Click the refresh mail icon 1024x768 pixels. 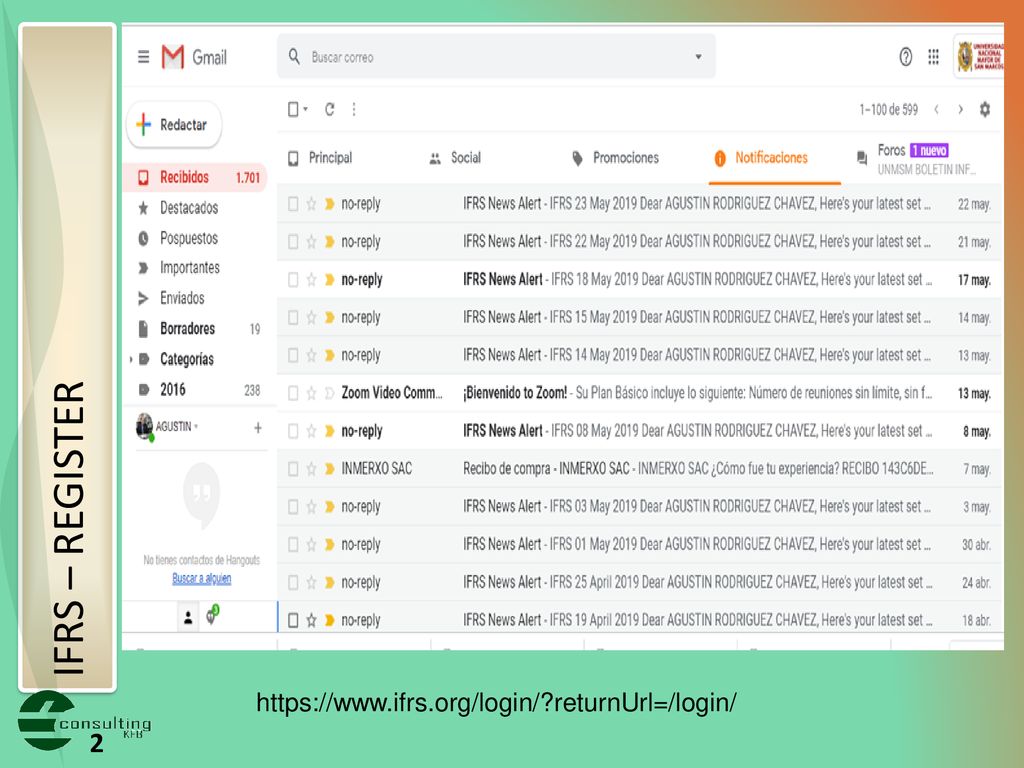(330, 109)
